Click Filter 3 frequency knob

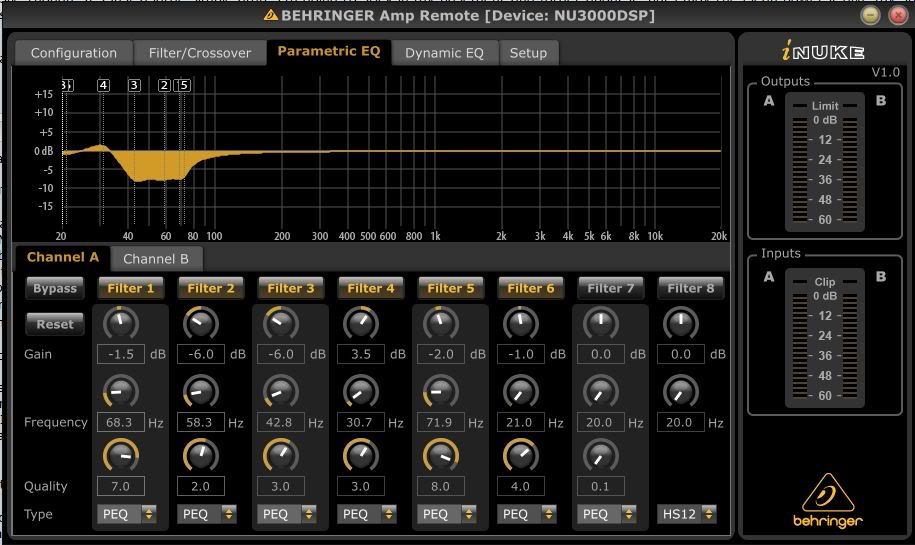(281, 392)
